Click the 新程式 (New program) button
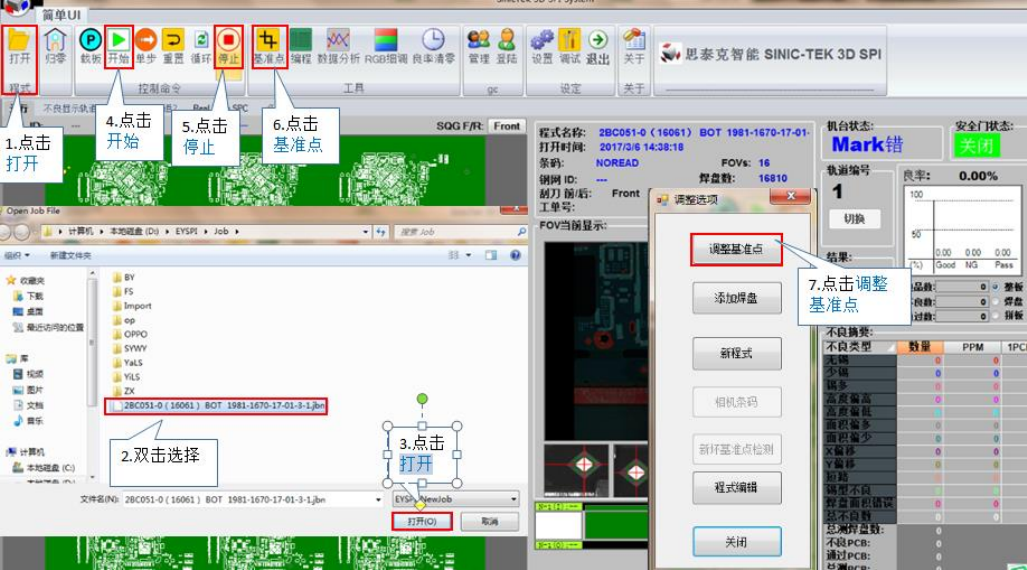 tap(736, 353)
